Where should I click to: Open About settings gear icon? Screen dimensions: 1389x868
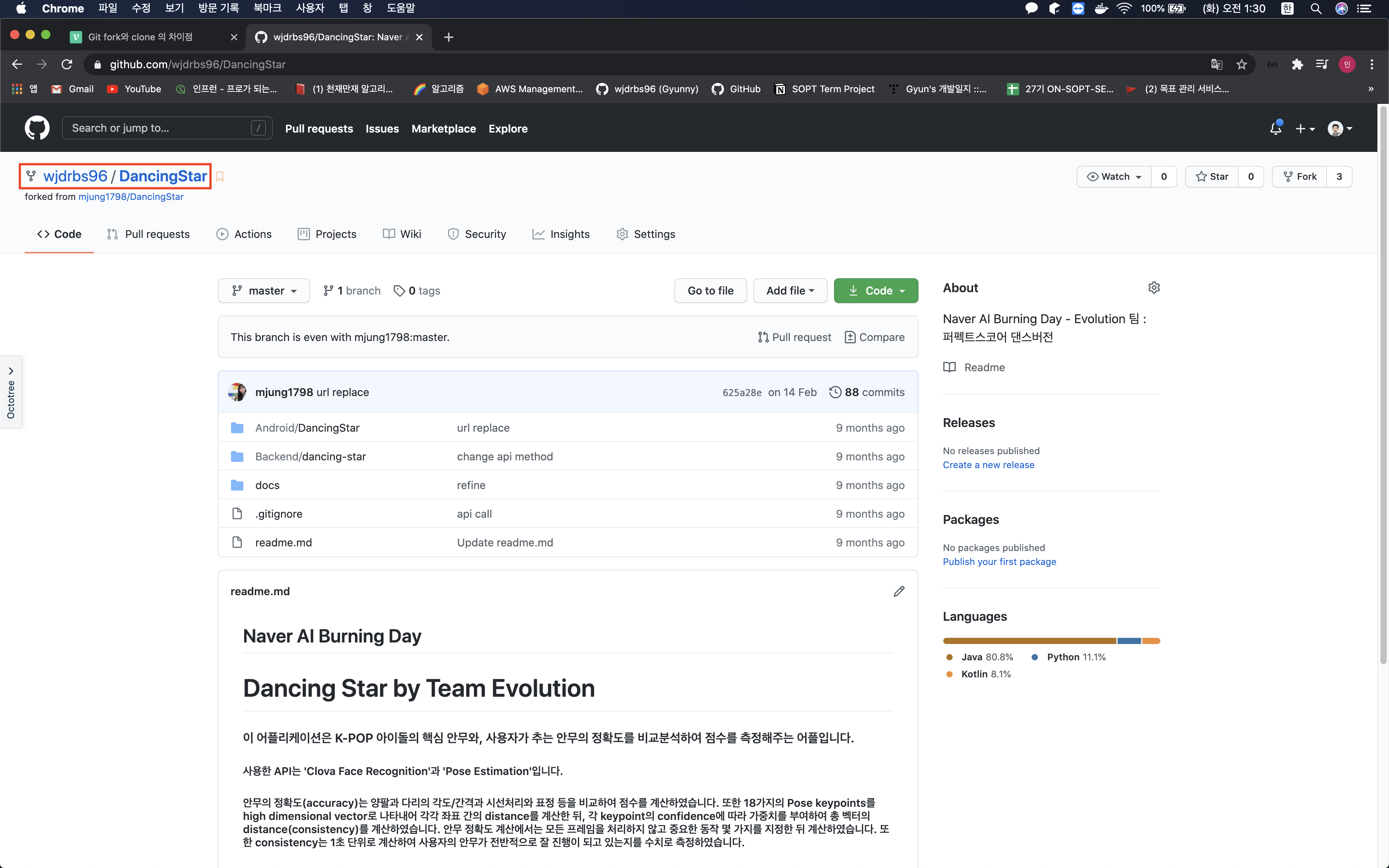pos(1154,288)
